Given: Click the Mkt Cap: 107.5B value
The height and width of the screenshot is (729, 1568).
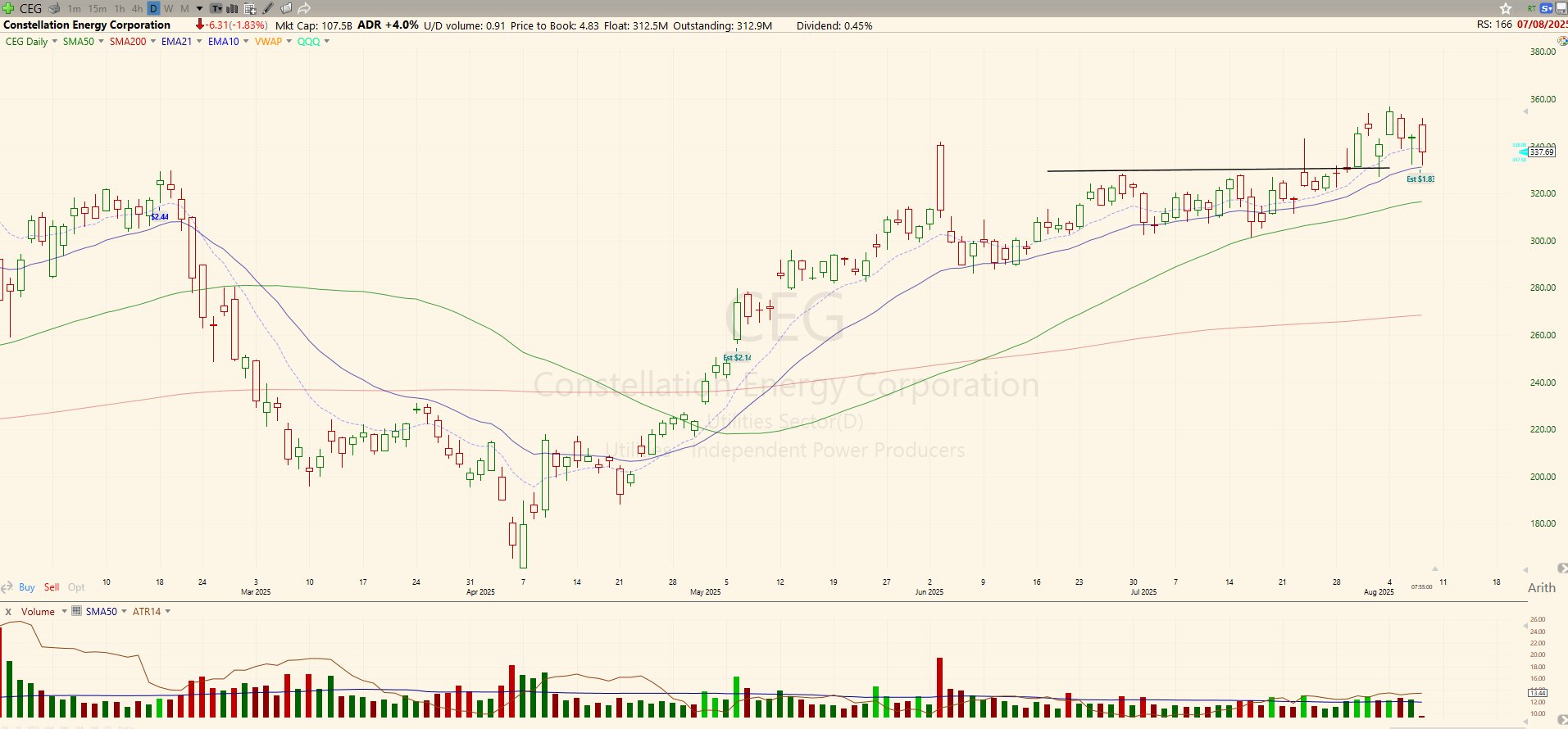Looking at the screenshot, I should click(x=314, y=25).
